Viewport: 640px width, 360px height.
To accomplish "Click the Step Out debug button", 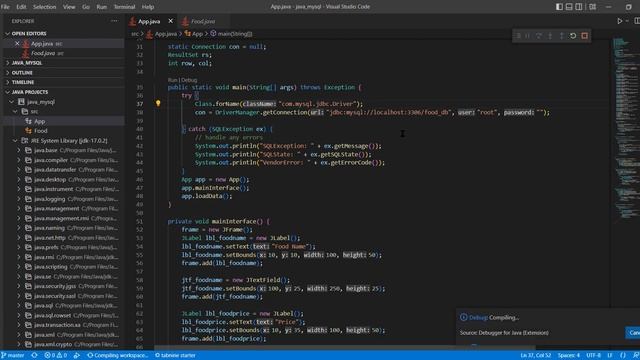I will pos(562,36).
